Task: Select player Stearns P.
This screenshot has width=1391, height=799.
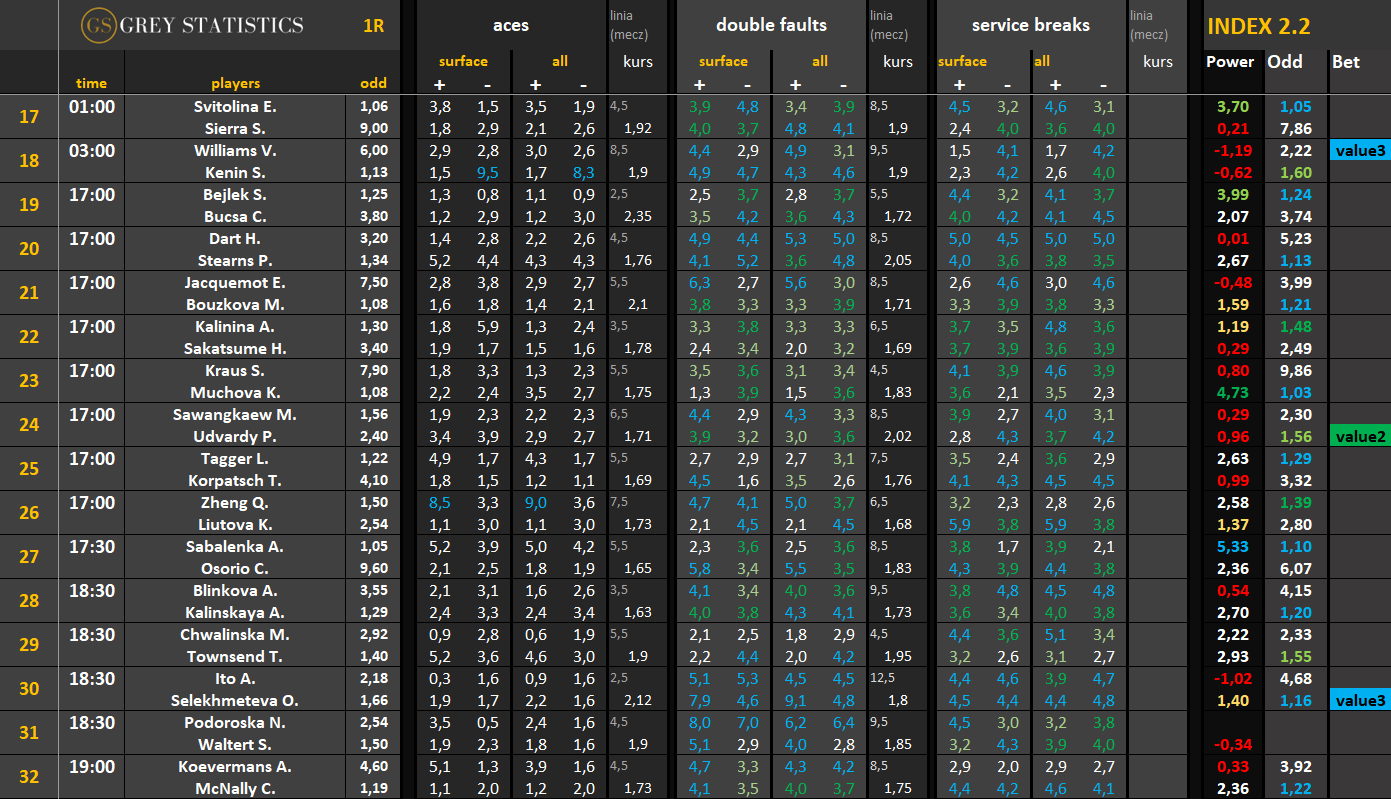Action: 235,260
